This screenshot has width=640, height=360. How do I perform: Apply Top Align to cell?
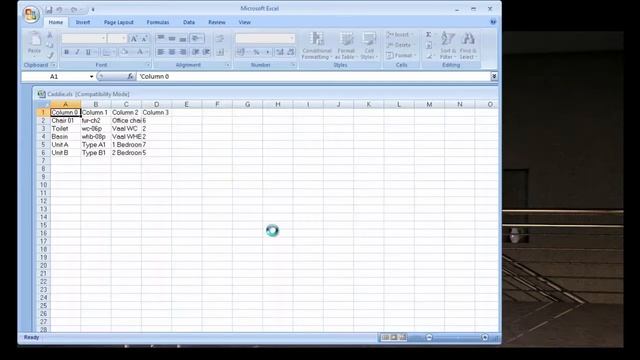[x=161, y=38]
